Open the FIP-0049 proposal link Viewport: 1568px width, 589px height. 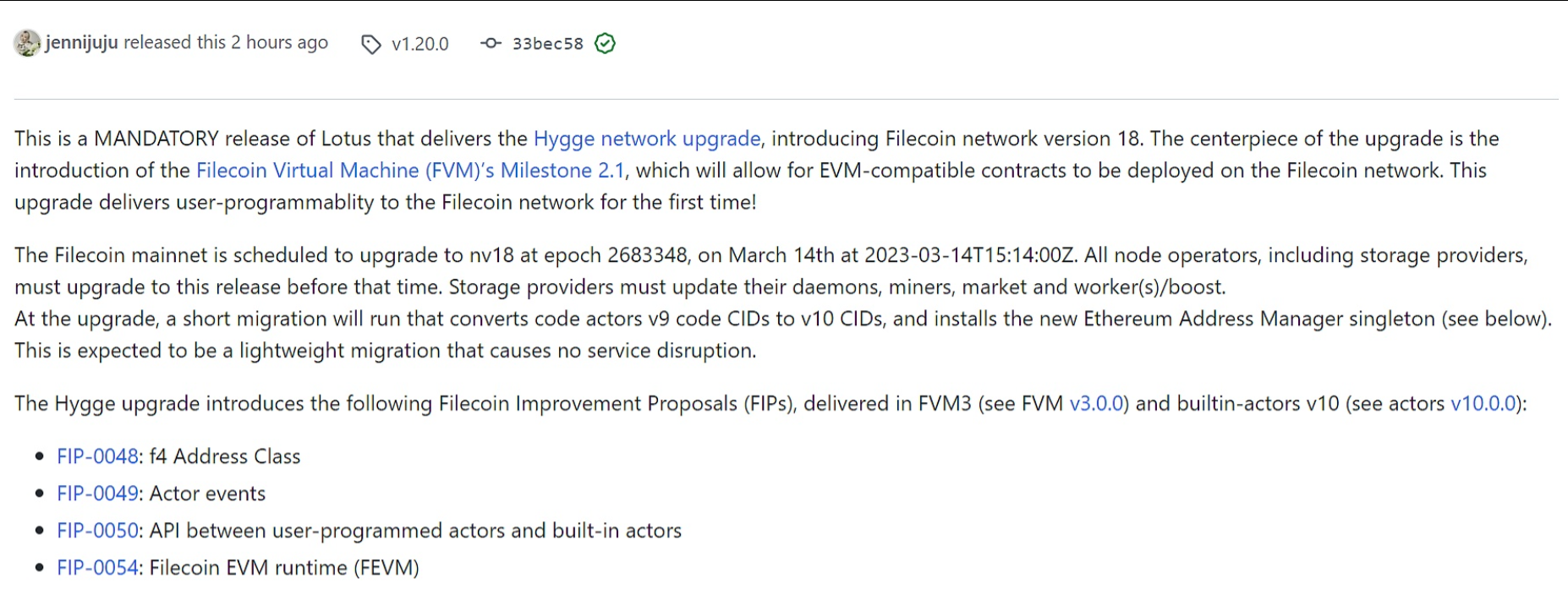[97, 494]
